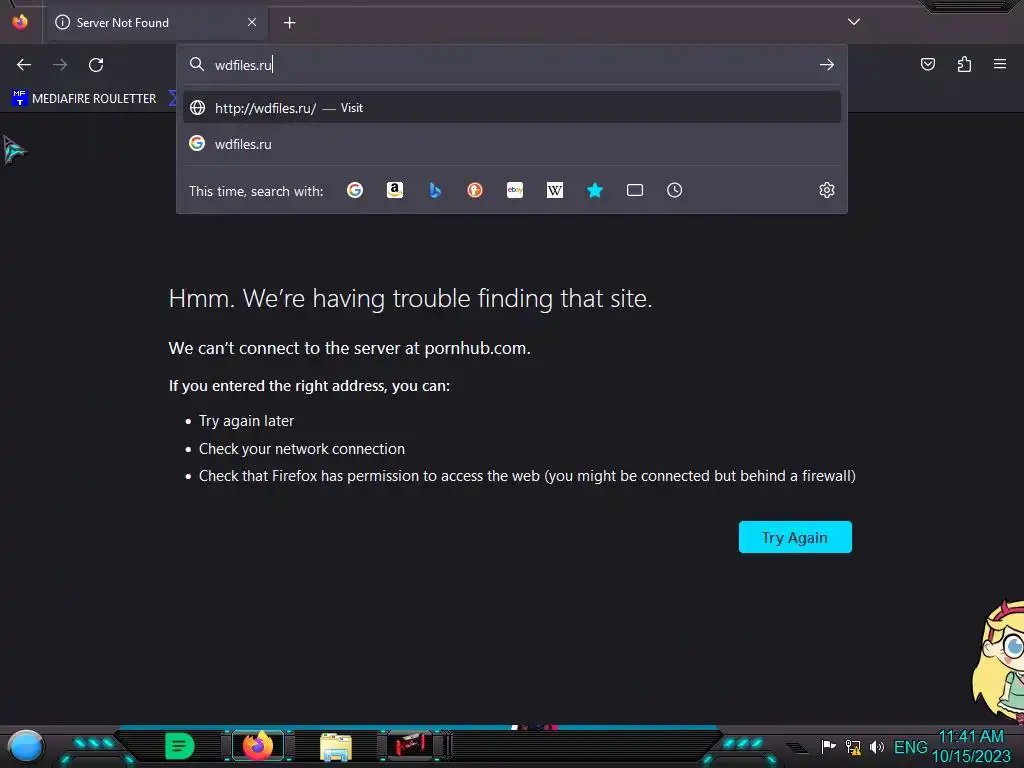
Task: Search open tabs icon
Action: [x=635, y=190]
